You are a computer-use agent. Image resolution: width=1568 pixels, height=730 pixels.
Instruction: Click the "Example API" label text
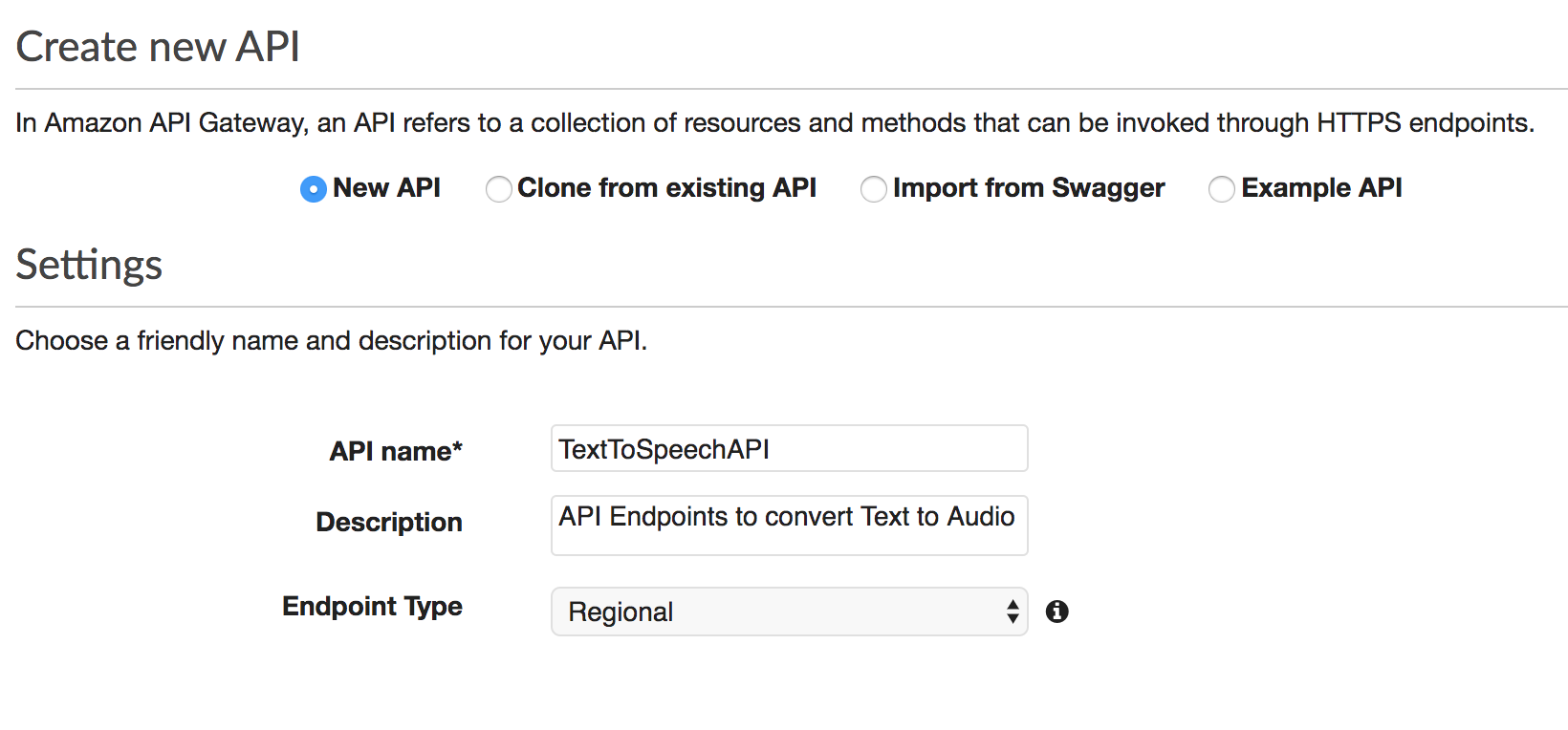pyautogui.click(x=1321, y=188)
